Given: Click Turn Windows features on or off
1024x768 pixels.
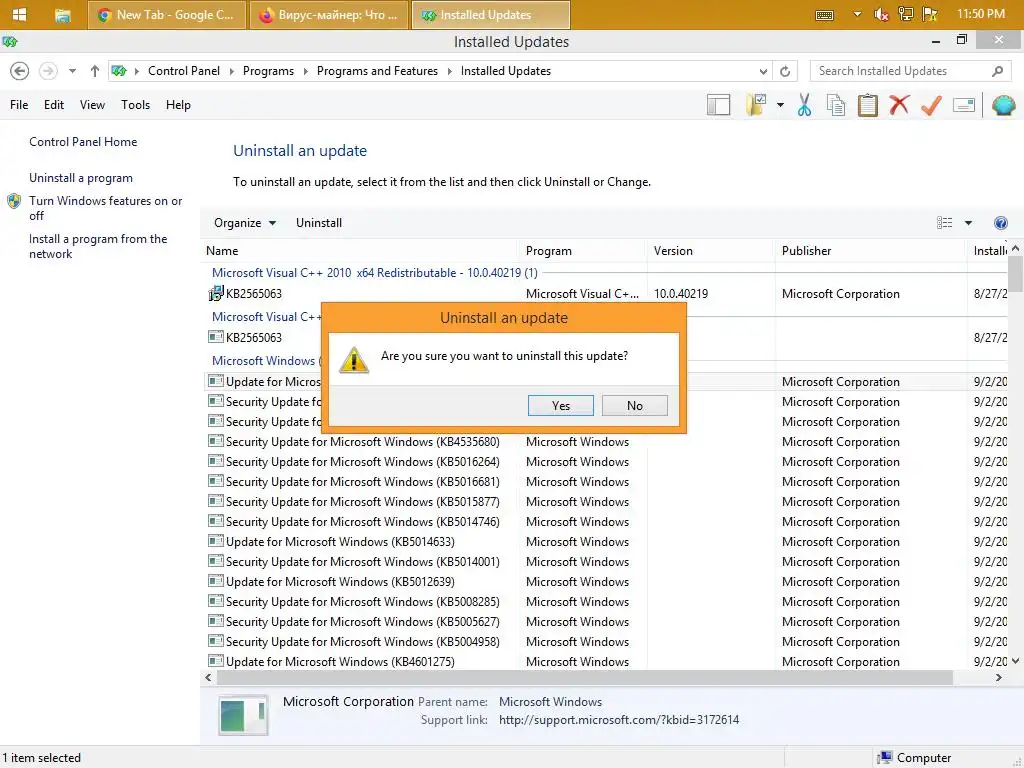Looking at the screenshot, I should pyautogui.click(x=105, y=208).
